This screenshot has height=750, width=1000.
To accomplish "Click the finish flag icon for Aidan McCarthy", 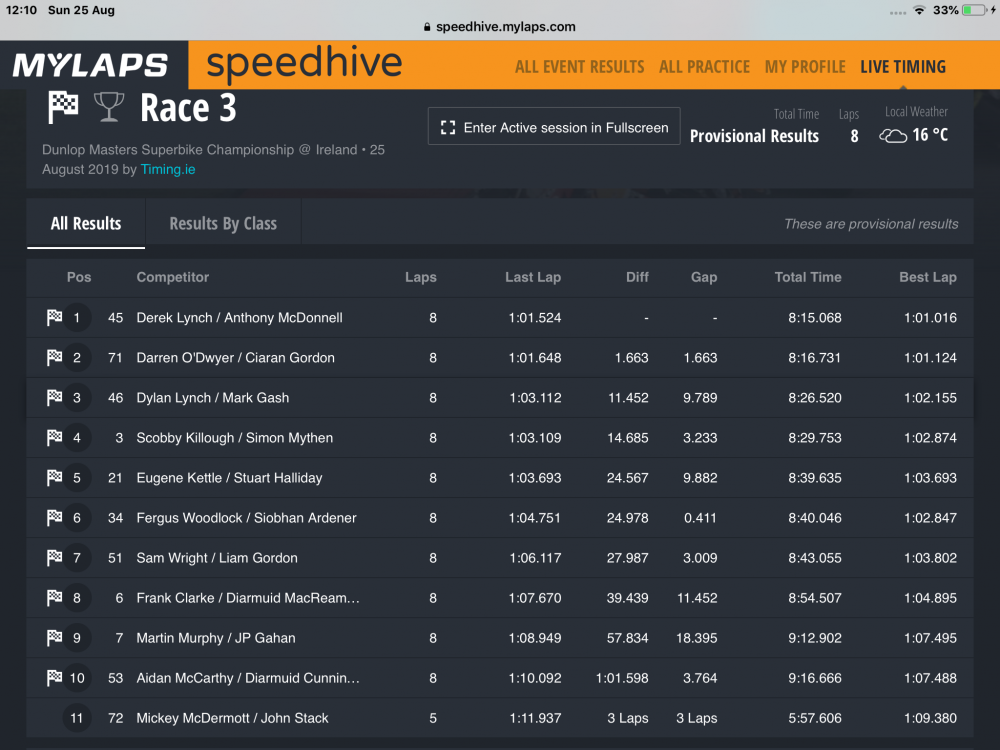I will coord(55,678).
